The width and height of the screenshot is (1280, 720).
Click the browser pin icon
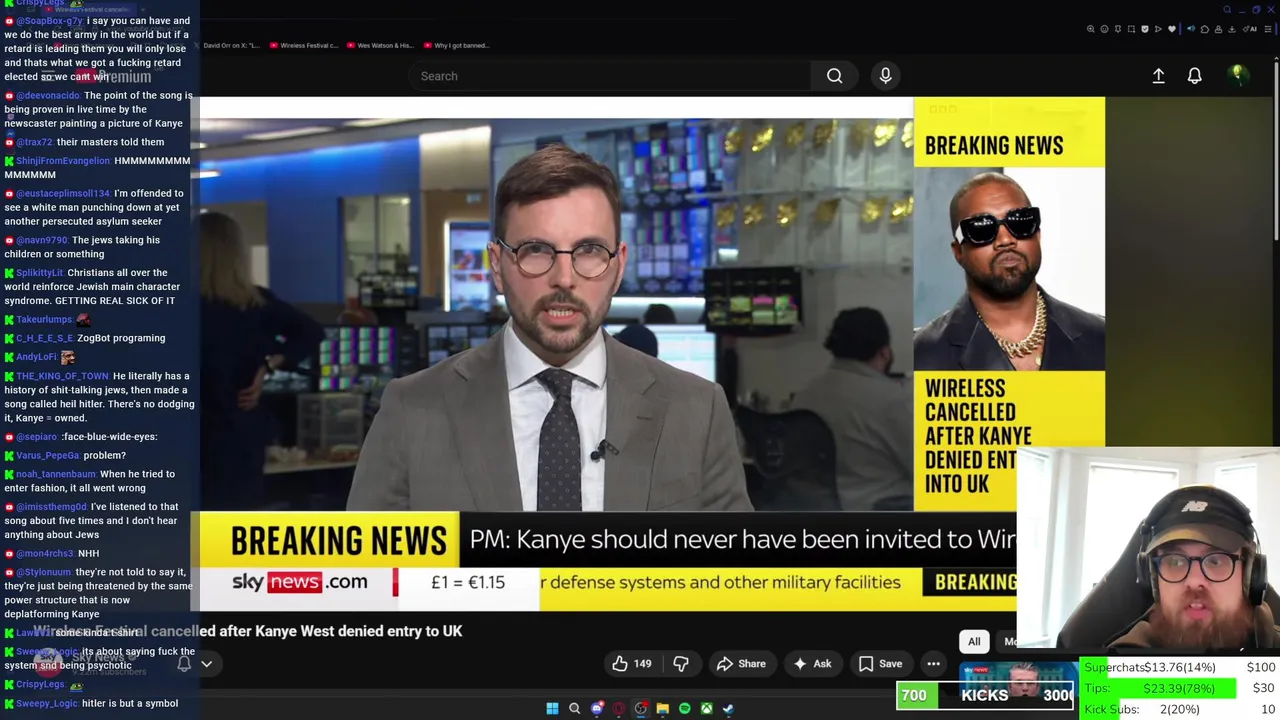click(1118, 29)
